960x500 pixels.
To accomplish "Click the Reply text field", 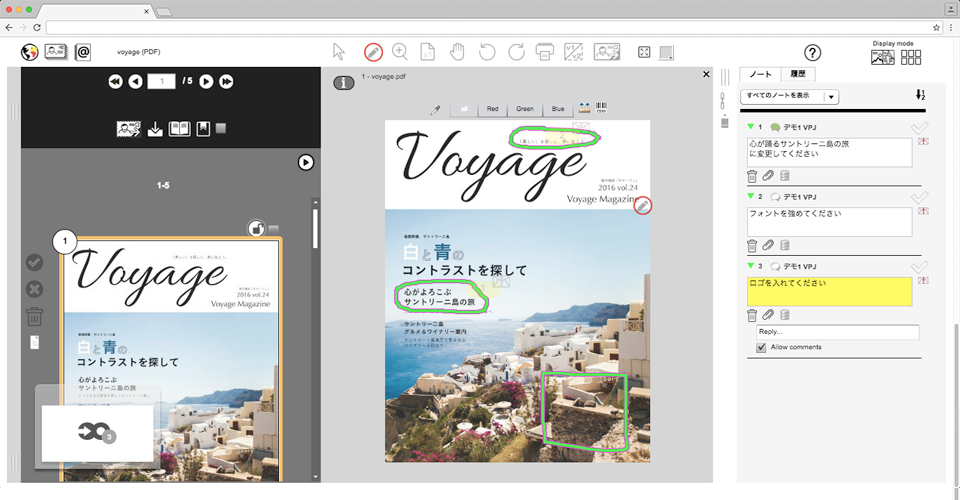I will pos(838,332).
